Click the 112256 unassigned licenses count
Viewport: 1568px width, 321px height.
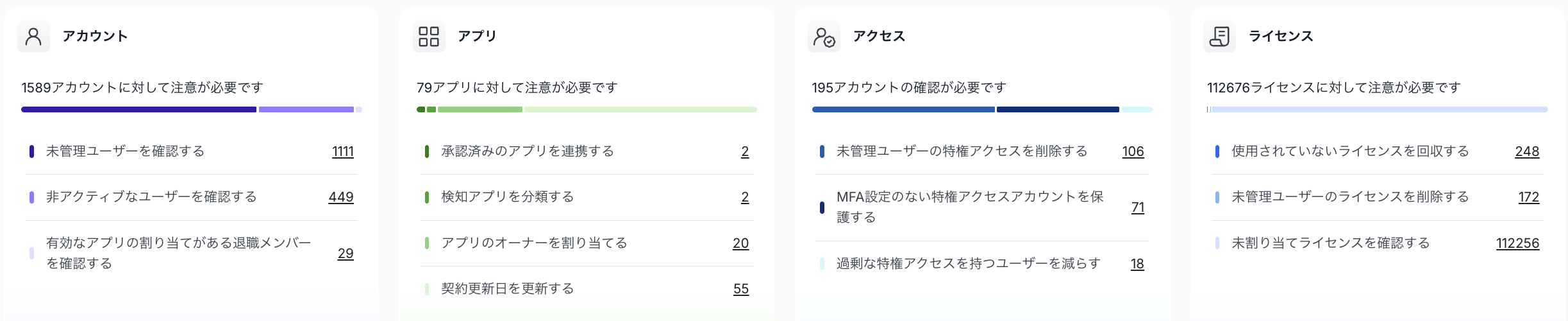pyautogui.click(x=1517, y=243)
